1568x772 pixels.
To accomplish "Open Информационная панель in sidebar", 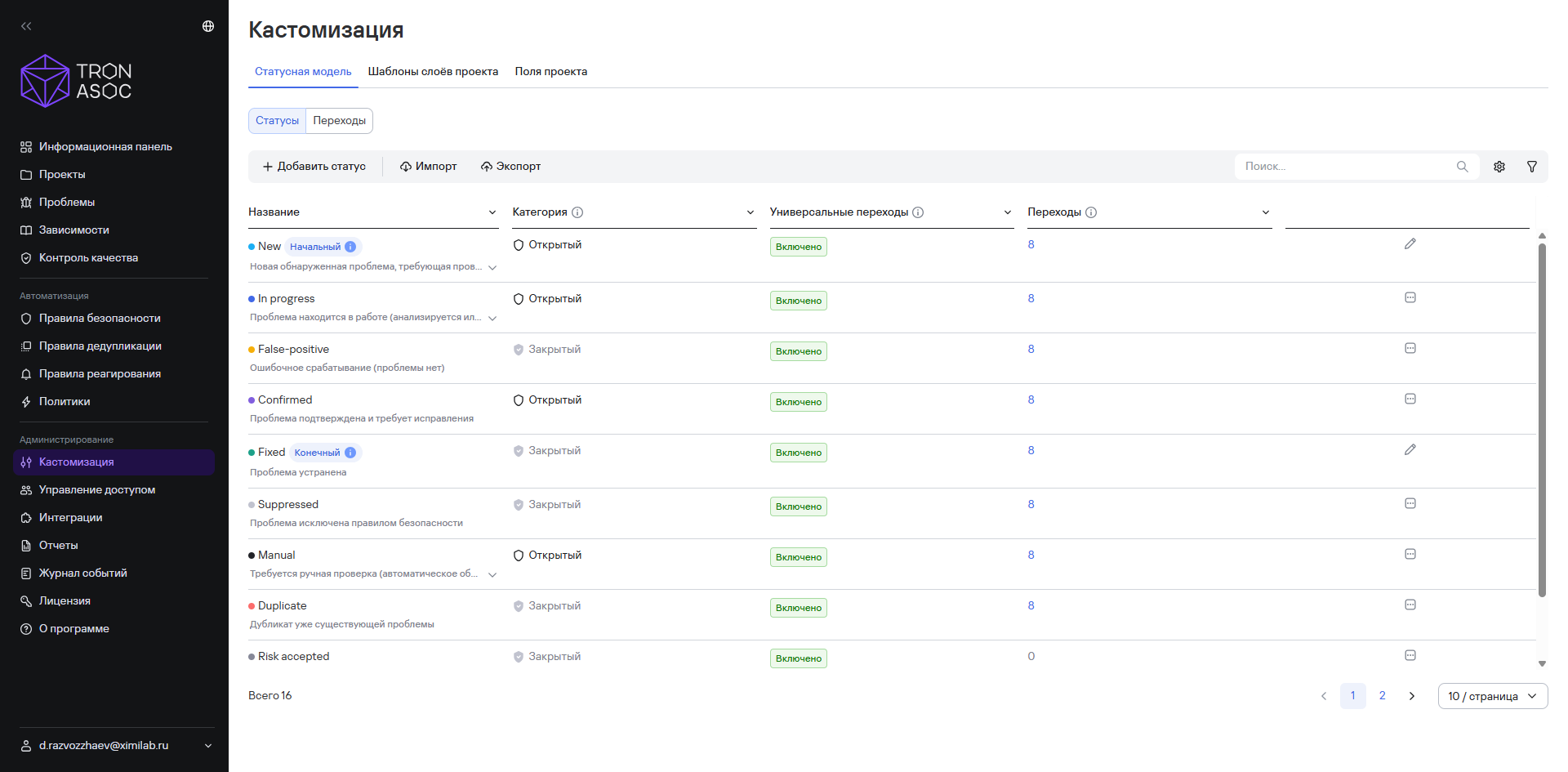I will (105, 147).
